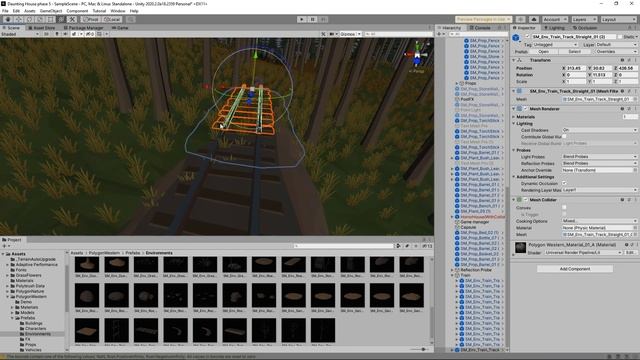Screen dimensions: 640x360
Task: Switch to the Package Manager tab
Action: coord(83,28)
